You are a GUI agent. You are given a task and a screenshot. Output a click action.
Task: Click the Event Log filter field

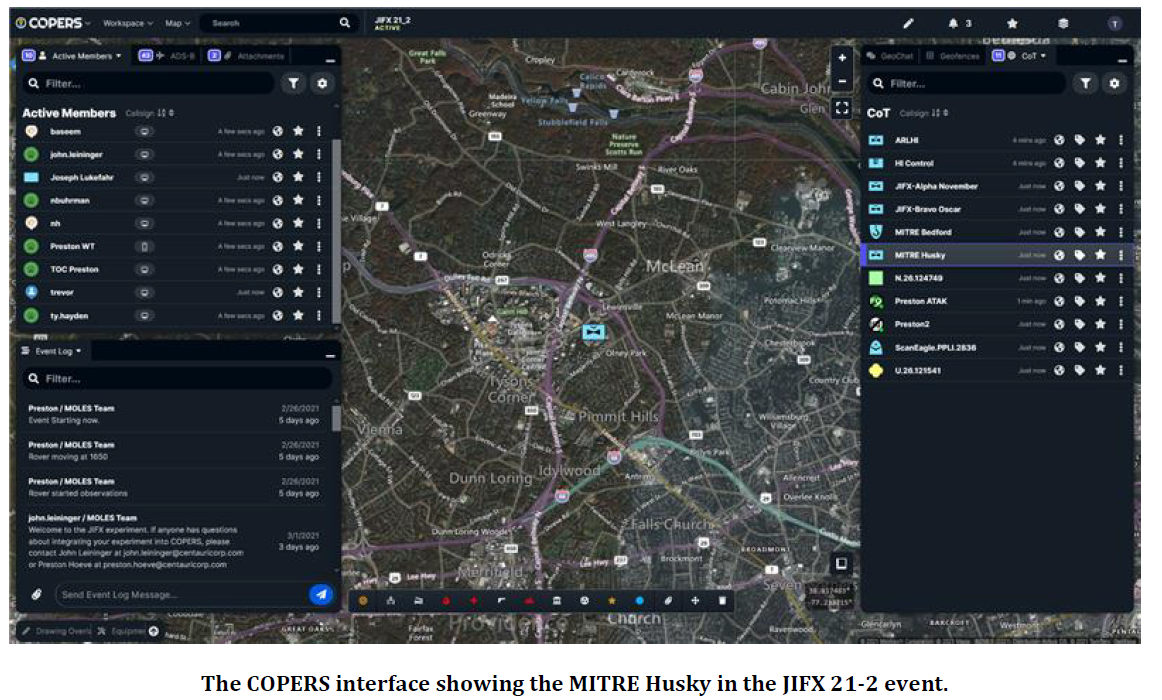(x=176, y=379)
